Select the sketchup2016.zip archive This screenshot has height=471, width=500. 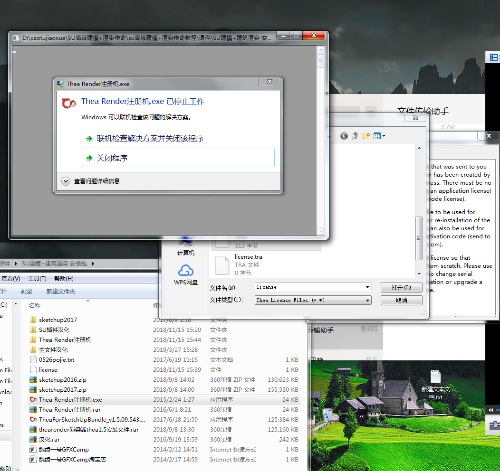pyautogui.click(x=58, y=380)
